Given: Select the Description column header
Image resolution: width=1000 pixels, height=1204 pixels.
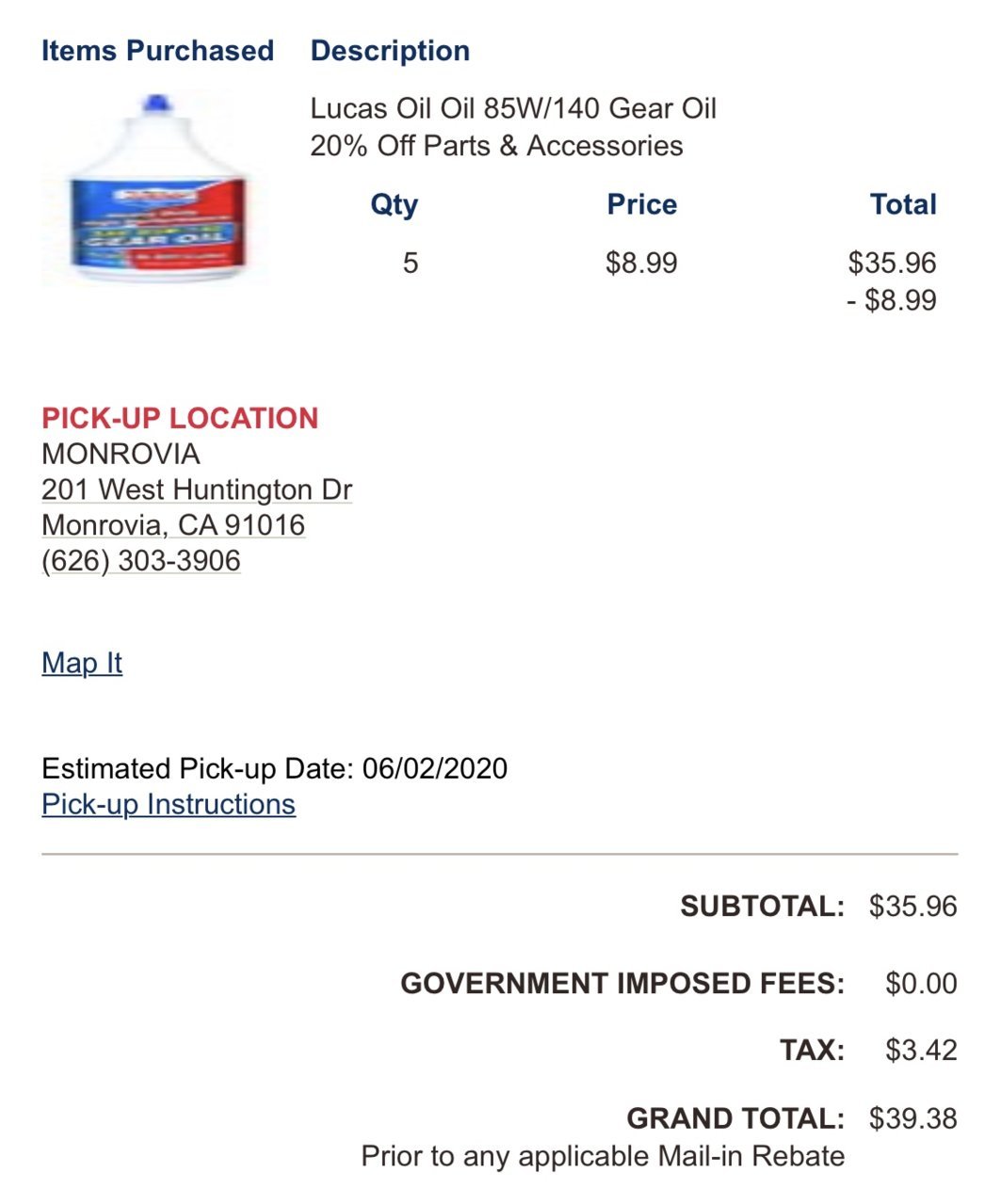Looking at the screenshot, I should tap(390, 51).
